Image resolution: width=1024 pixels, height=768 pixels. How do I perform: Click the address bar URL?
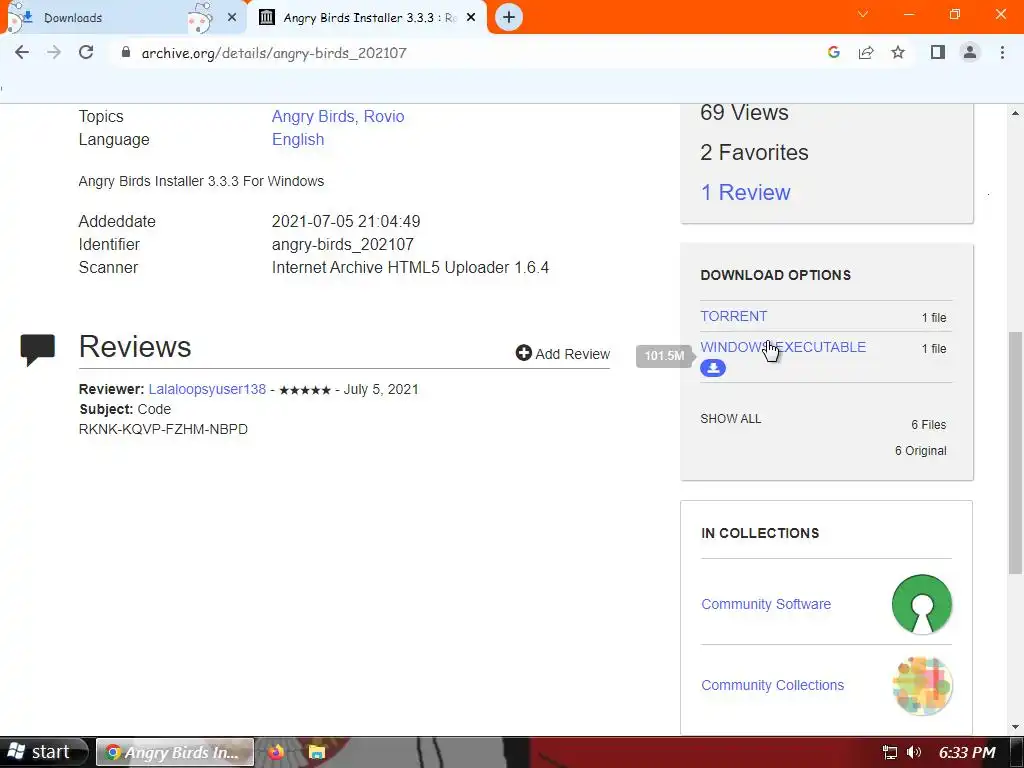(274, 53)
